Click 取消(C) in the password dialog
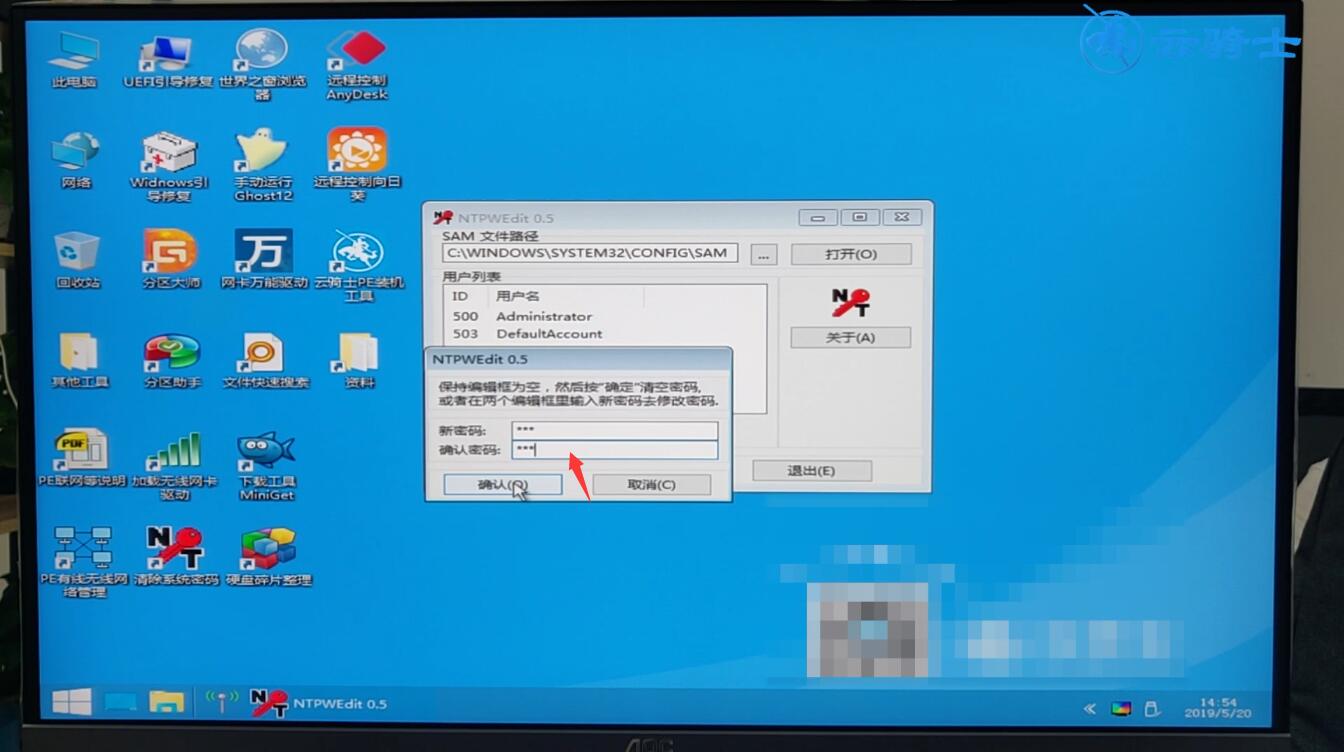Screen dimensions: 1344x752 pyautogui.click(x=652, y=485)
